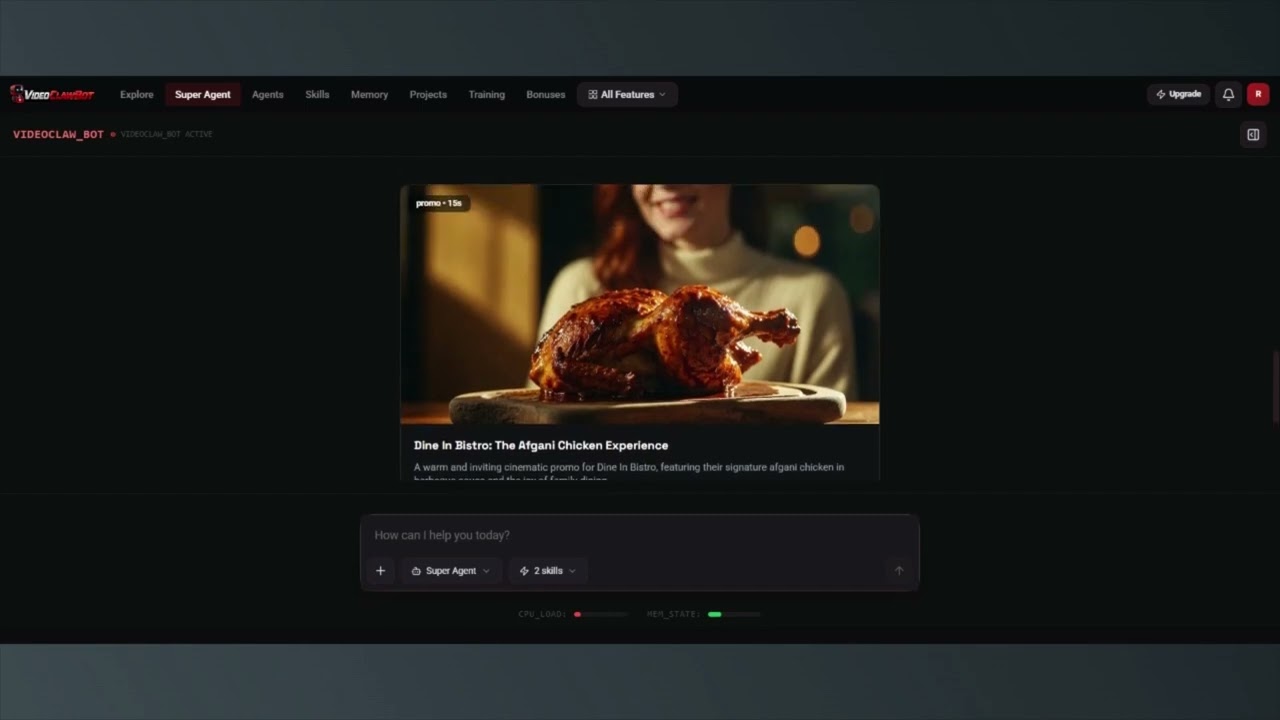Viewport: 1280px width, 720px height.
Task: Click the VideoClawBot logo
Action: tap(52, 94)
